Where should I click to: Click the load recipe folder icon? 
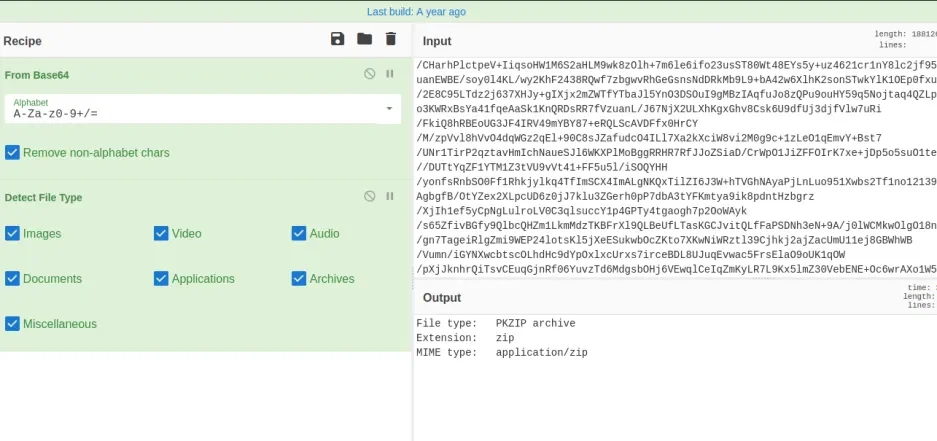point(364,39)
